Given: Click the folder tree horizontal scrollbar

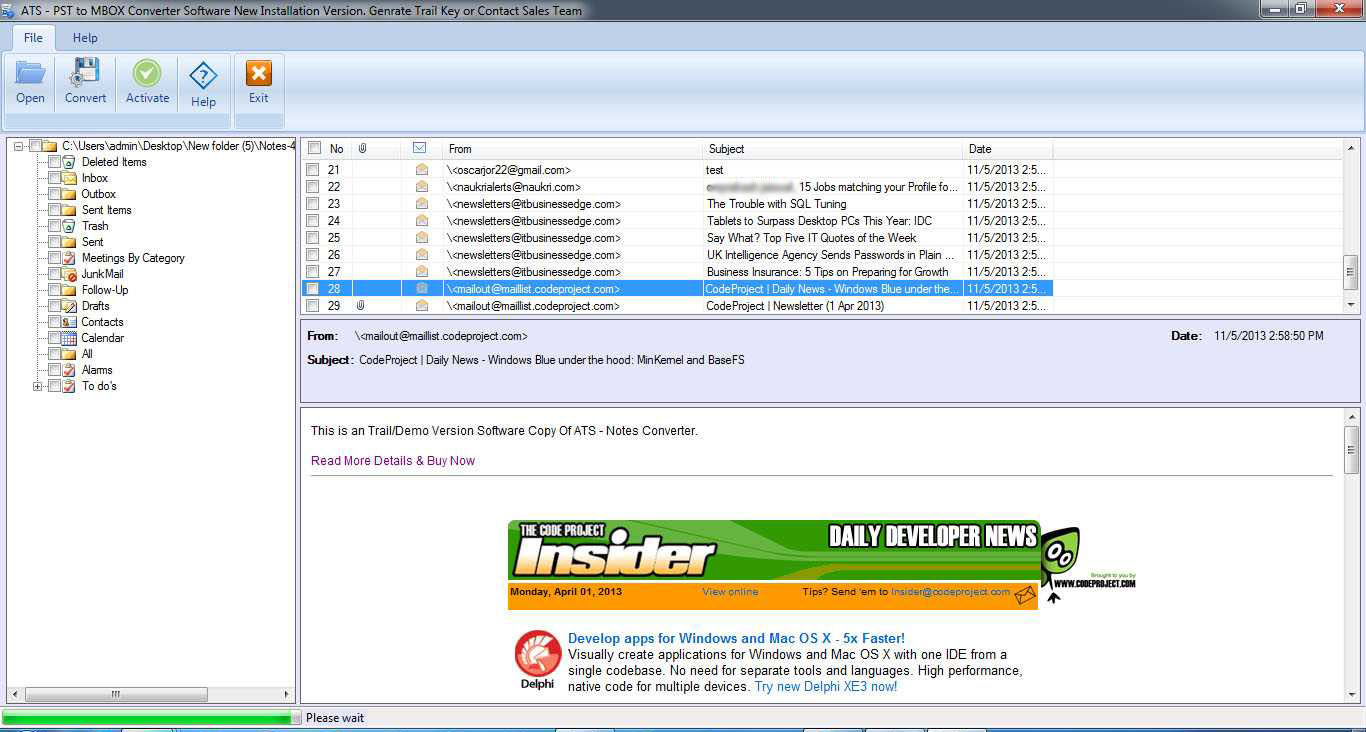Looking at the screenshot, I should [x=116, y=694].
